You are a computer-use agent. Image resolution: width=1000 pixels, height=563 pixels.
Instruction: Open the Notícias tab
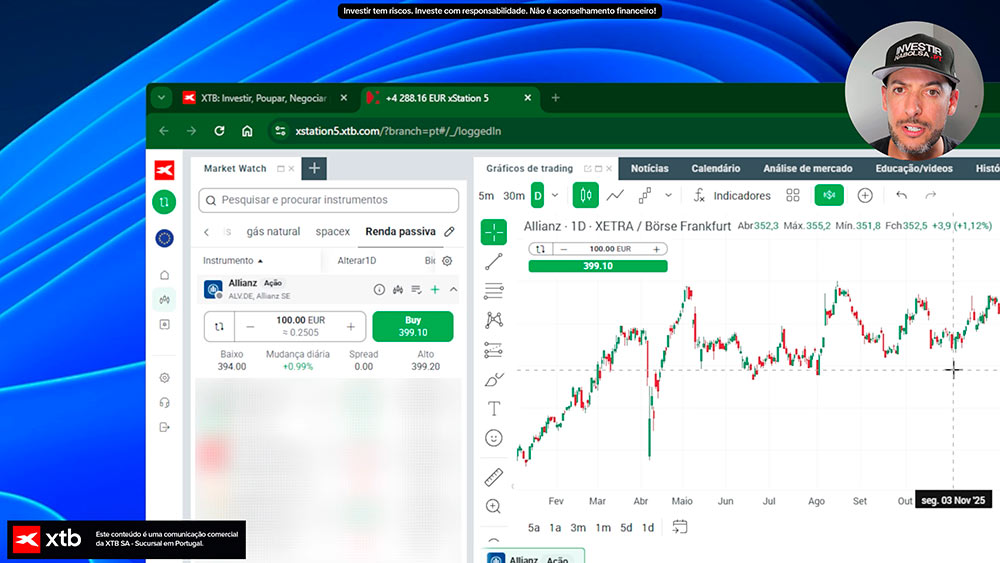click(x=650, y=168)
